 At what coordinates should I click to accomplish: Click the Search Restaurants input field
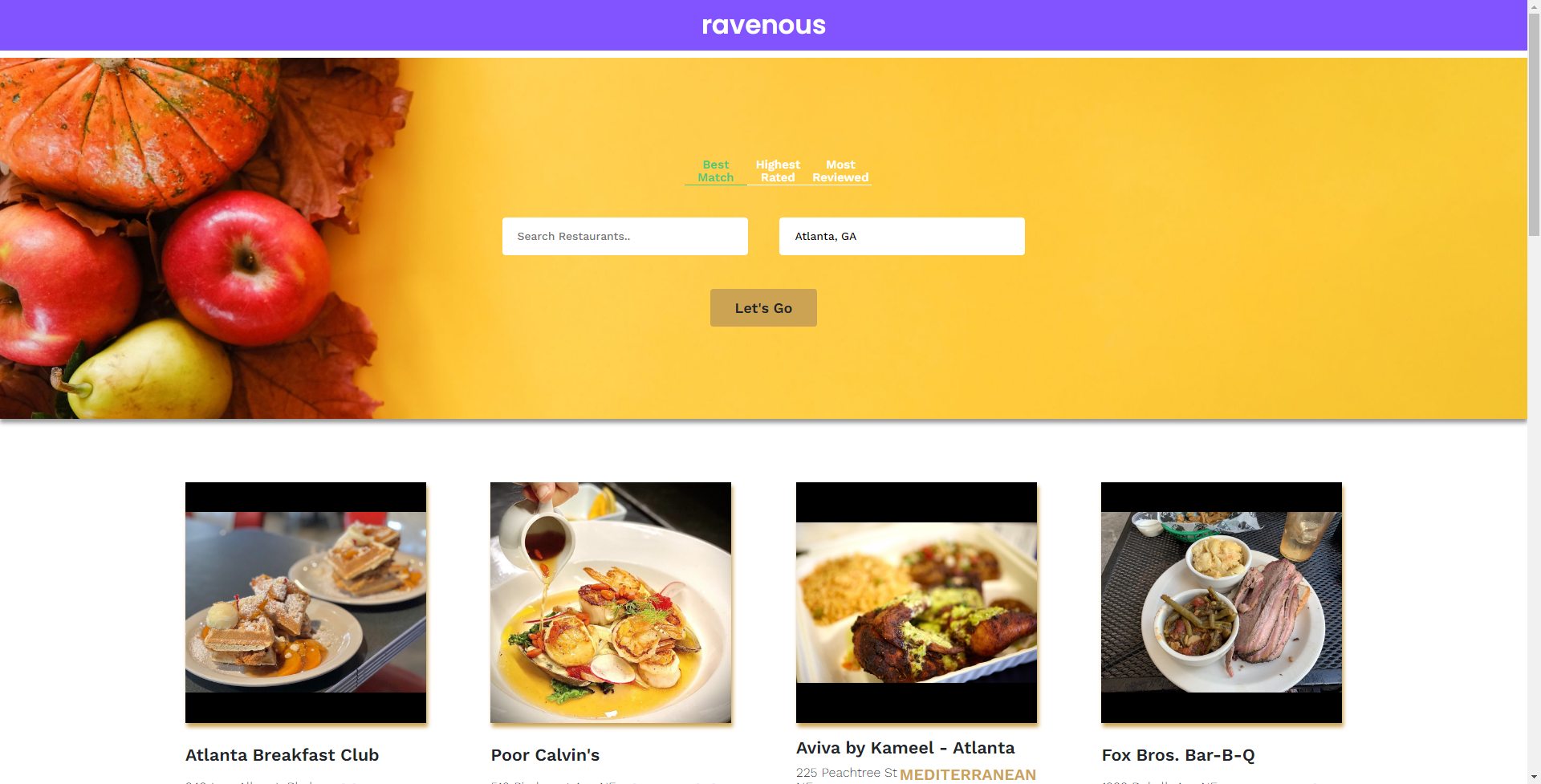tap(625, 237)
